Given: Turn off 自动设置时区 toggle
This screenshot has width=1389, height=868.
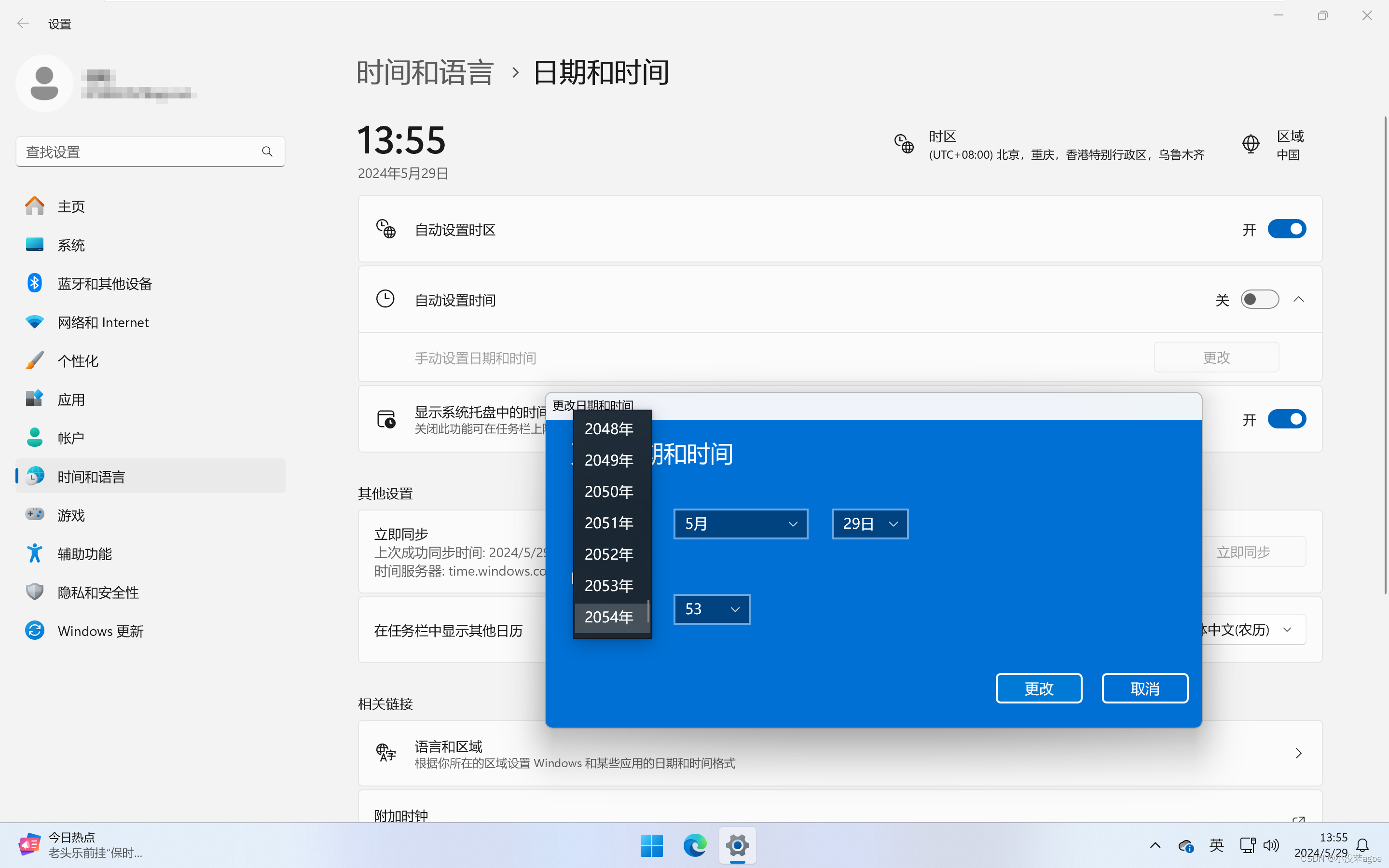Looking at the screenshot, I should click(x=1286, y=229).
